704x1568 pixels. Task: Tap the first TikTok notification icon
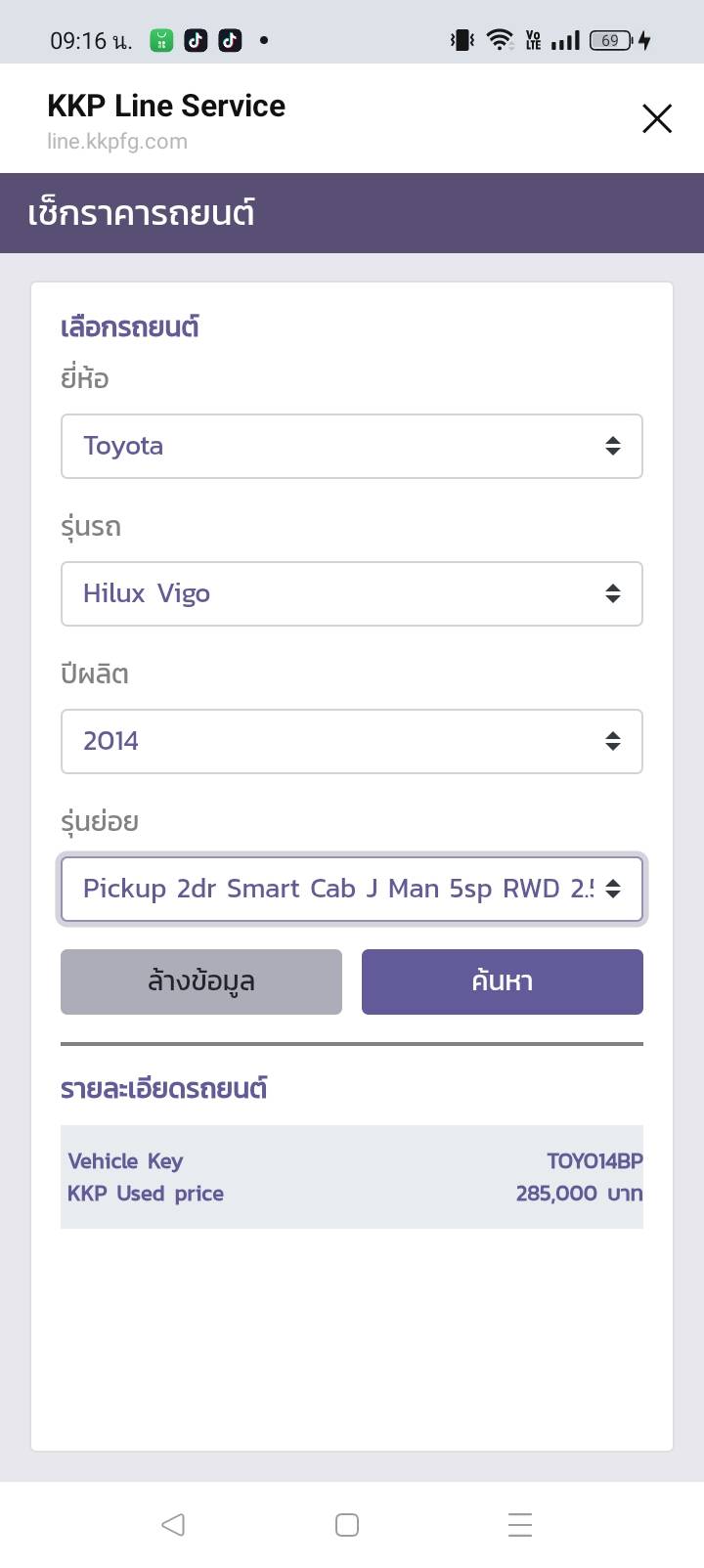click(196, 40)
